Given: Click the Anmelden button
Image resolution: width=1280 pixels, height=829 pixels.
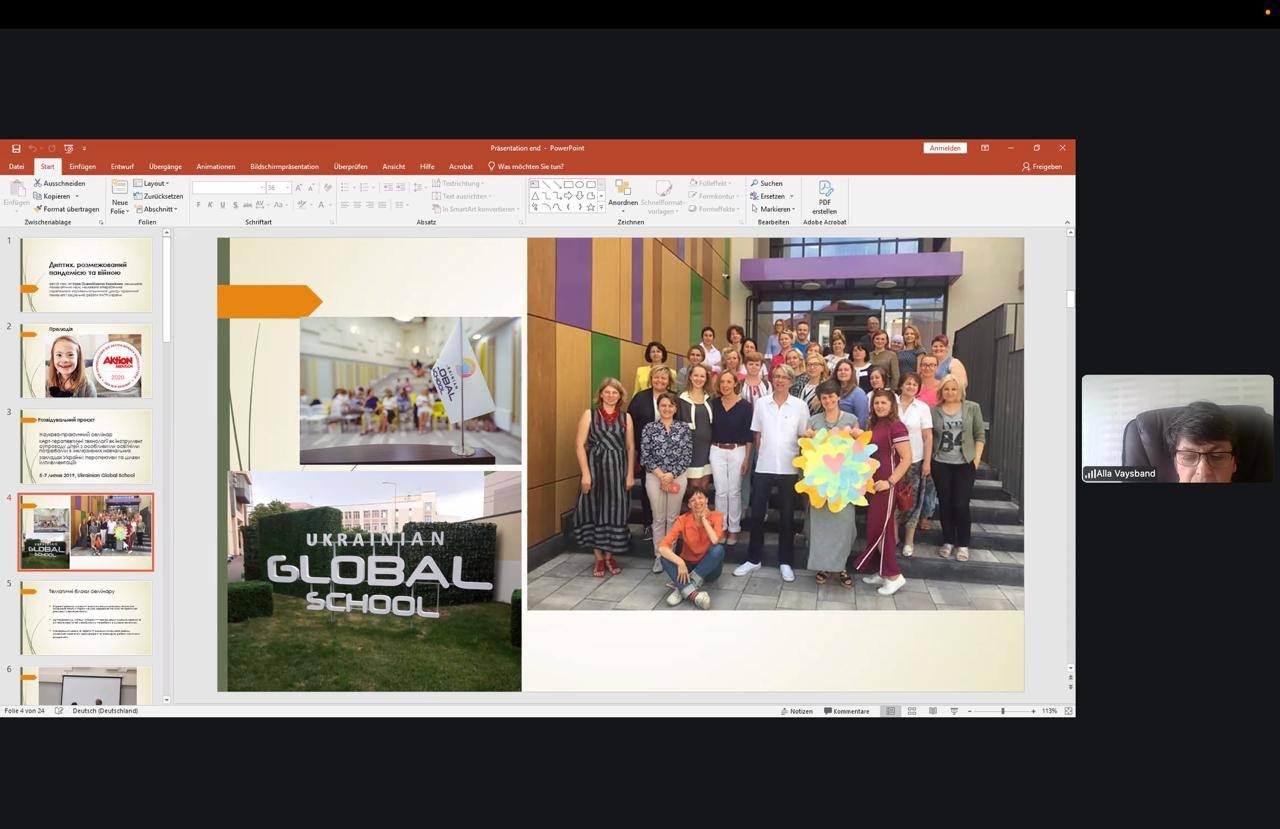Looking at the screenshot, I should click(945, 148).
